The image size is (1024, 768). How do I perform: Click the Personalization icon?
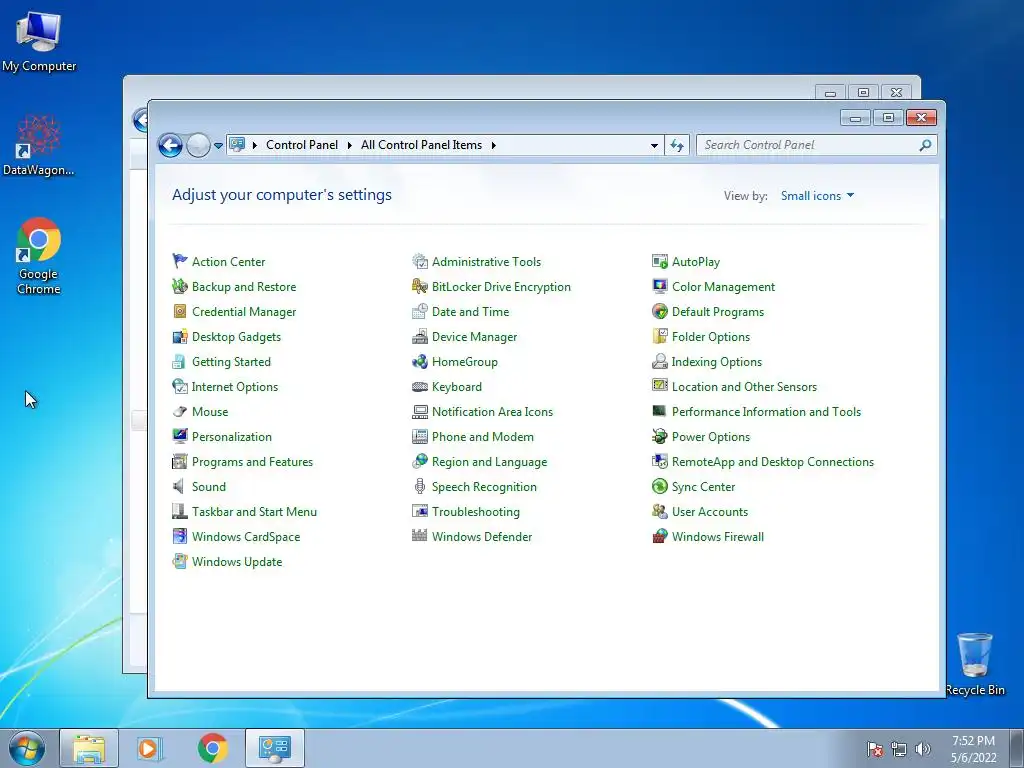coord(180,436)
